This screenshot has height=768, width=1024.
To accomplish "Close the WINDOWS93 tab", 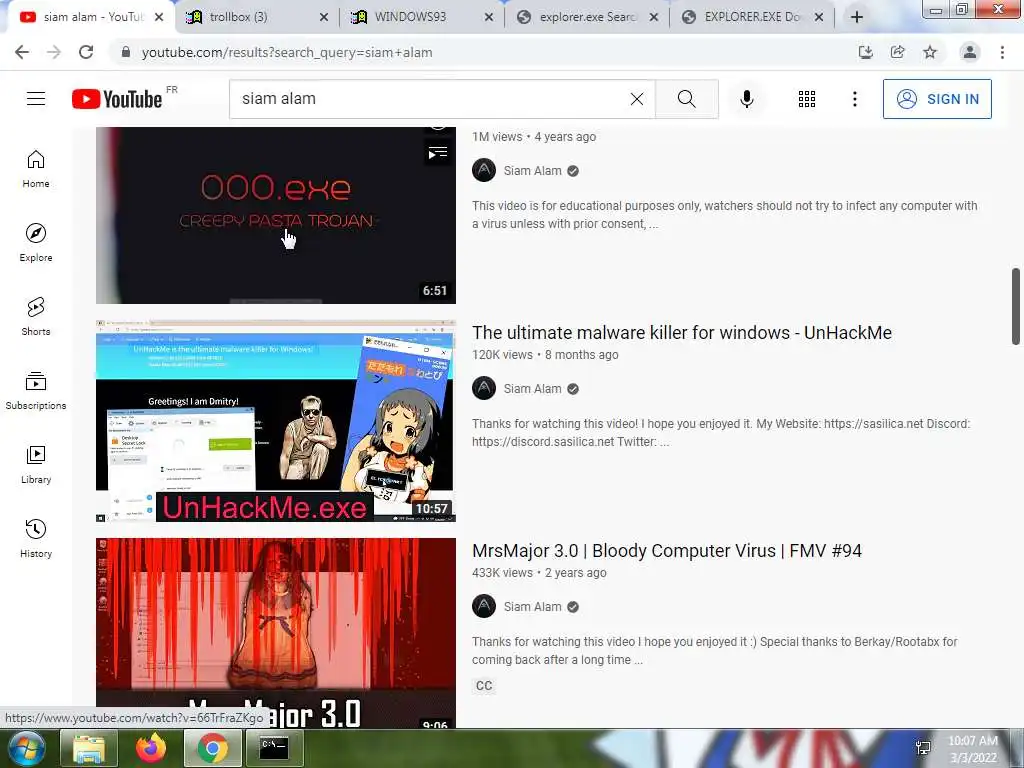I will [488, 17].
